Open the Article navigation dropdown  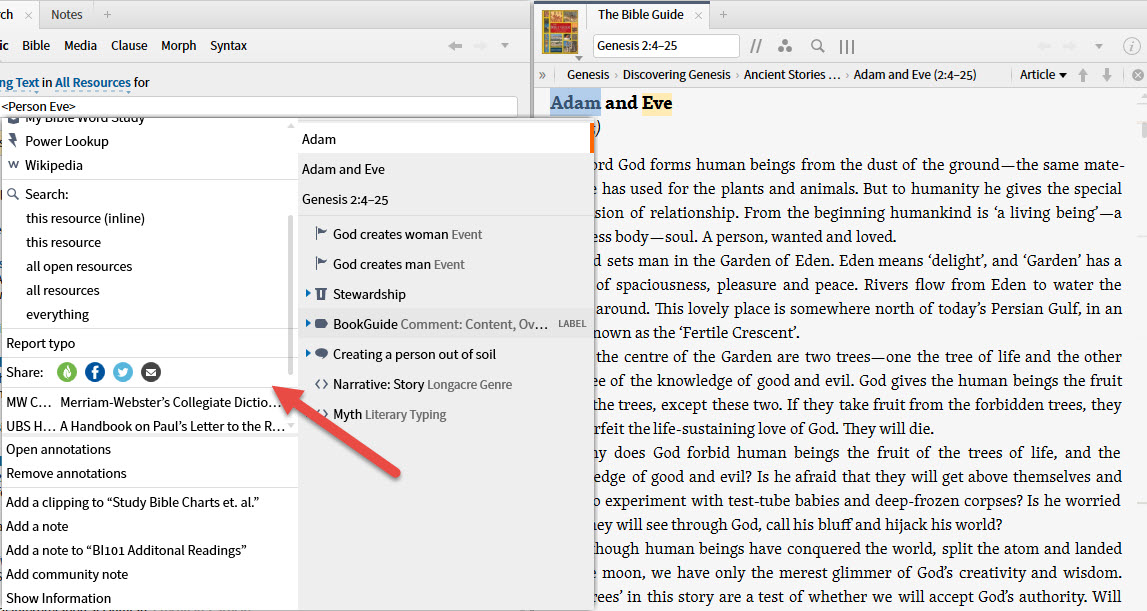click(1043, 75)
